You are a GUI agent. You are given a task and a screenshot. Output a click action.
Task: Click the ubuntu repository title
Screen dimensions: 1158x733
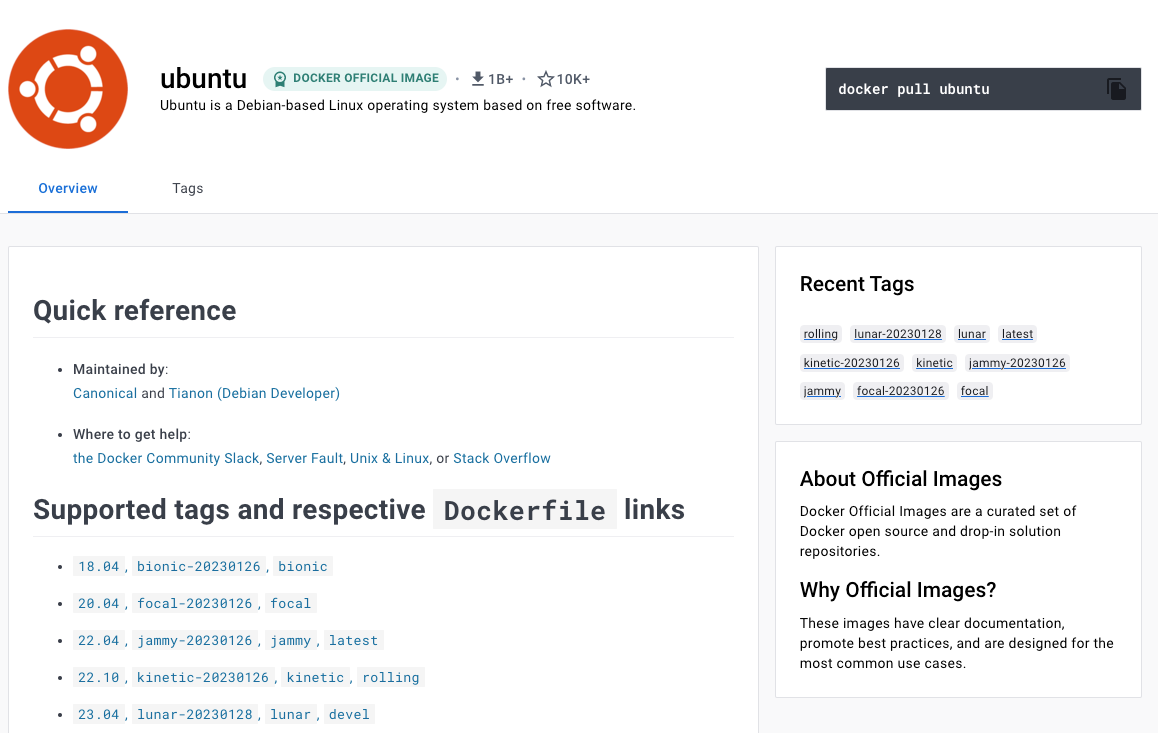pos(204,78)
